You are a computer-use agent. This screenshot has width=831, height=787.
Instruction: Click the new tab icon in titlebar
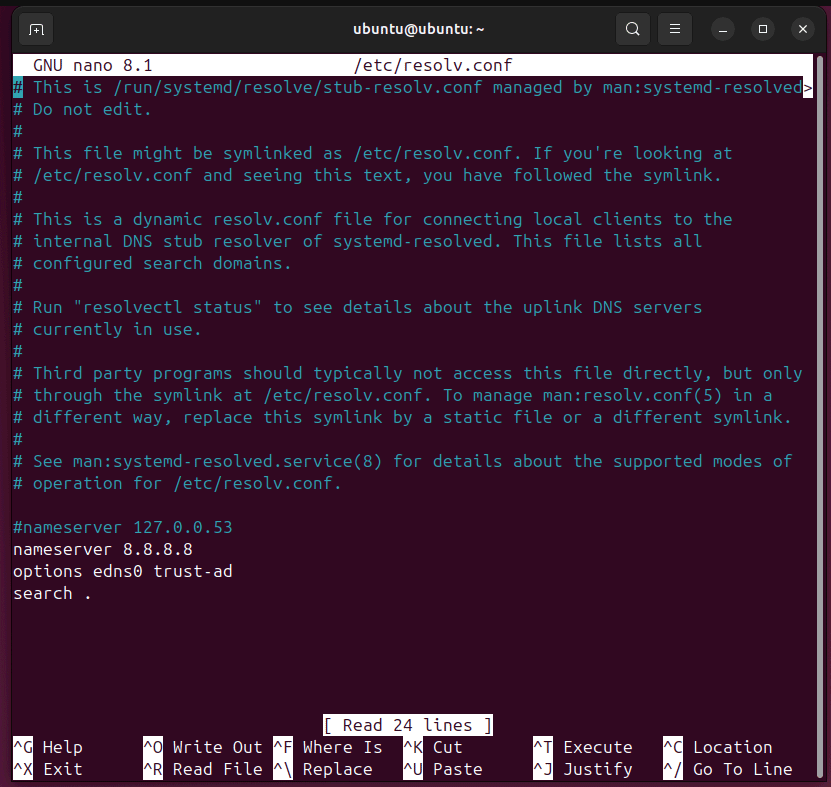tap(36, 29)
